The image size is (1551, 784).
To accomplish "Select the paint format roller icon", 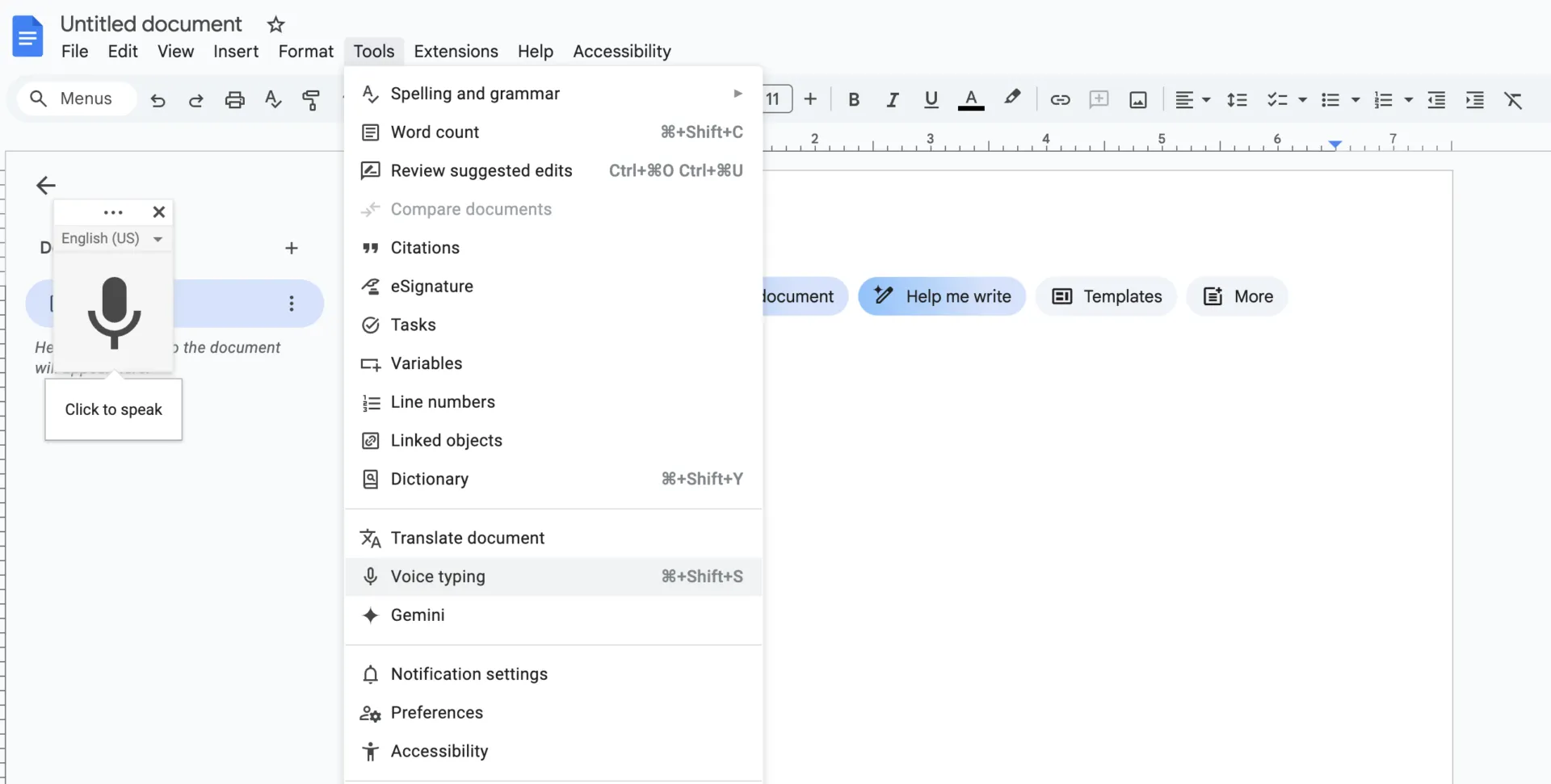I will coord(311,100).
